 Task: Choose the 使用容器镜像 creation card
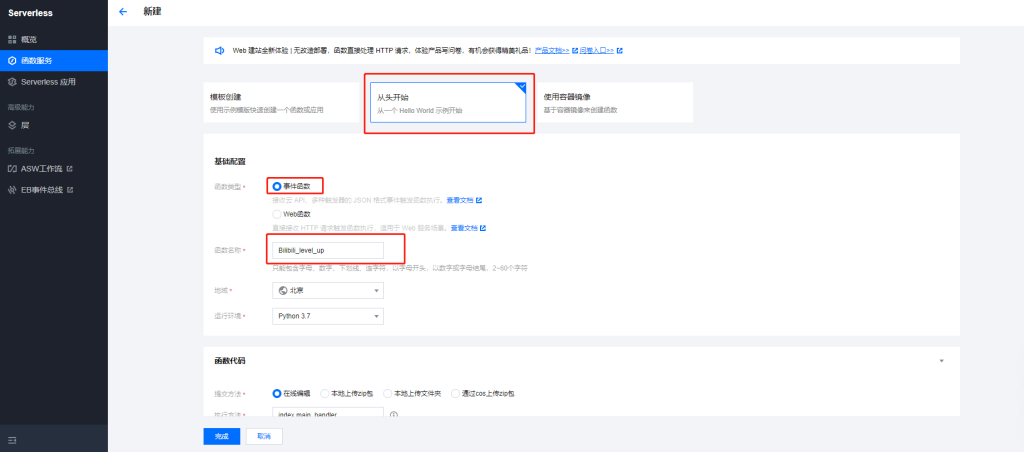[x=614, y=103]
